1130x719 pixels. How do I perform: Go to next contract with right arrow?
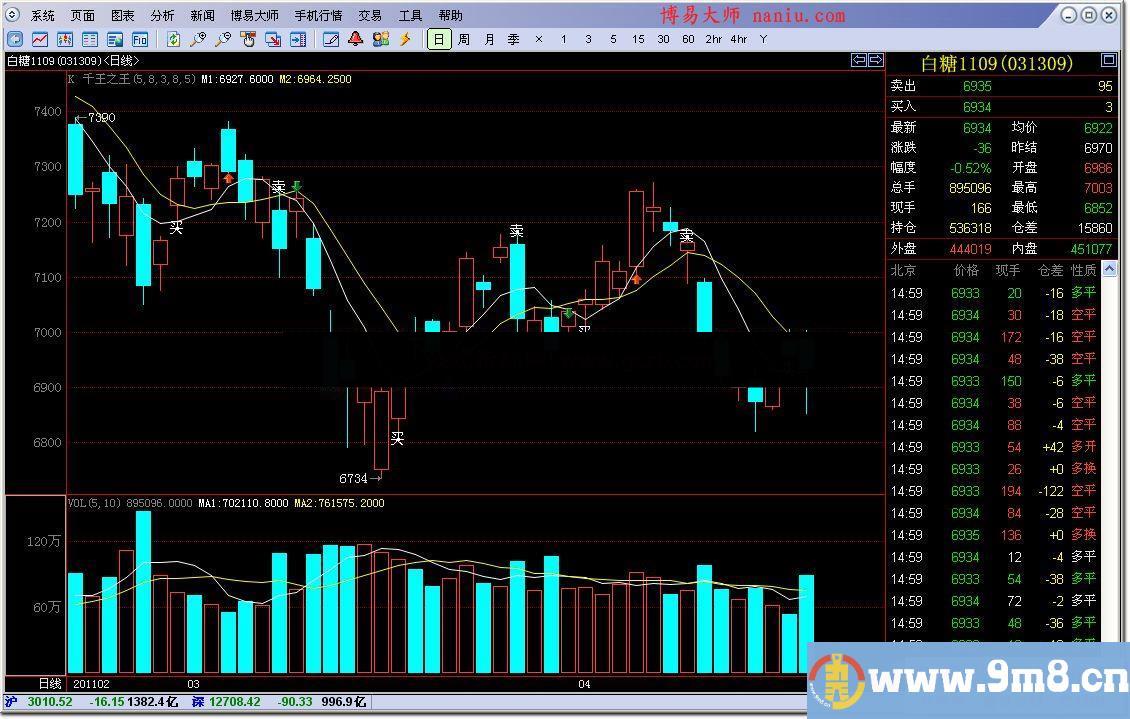tap(874, 60)
